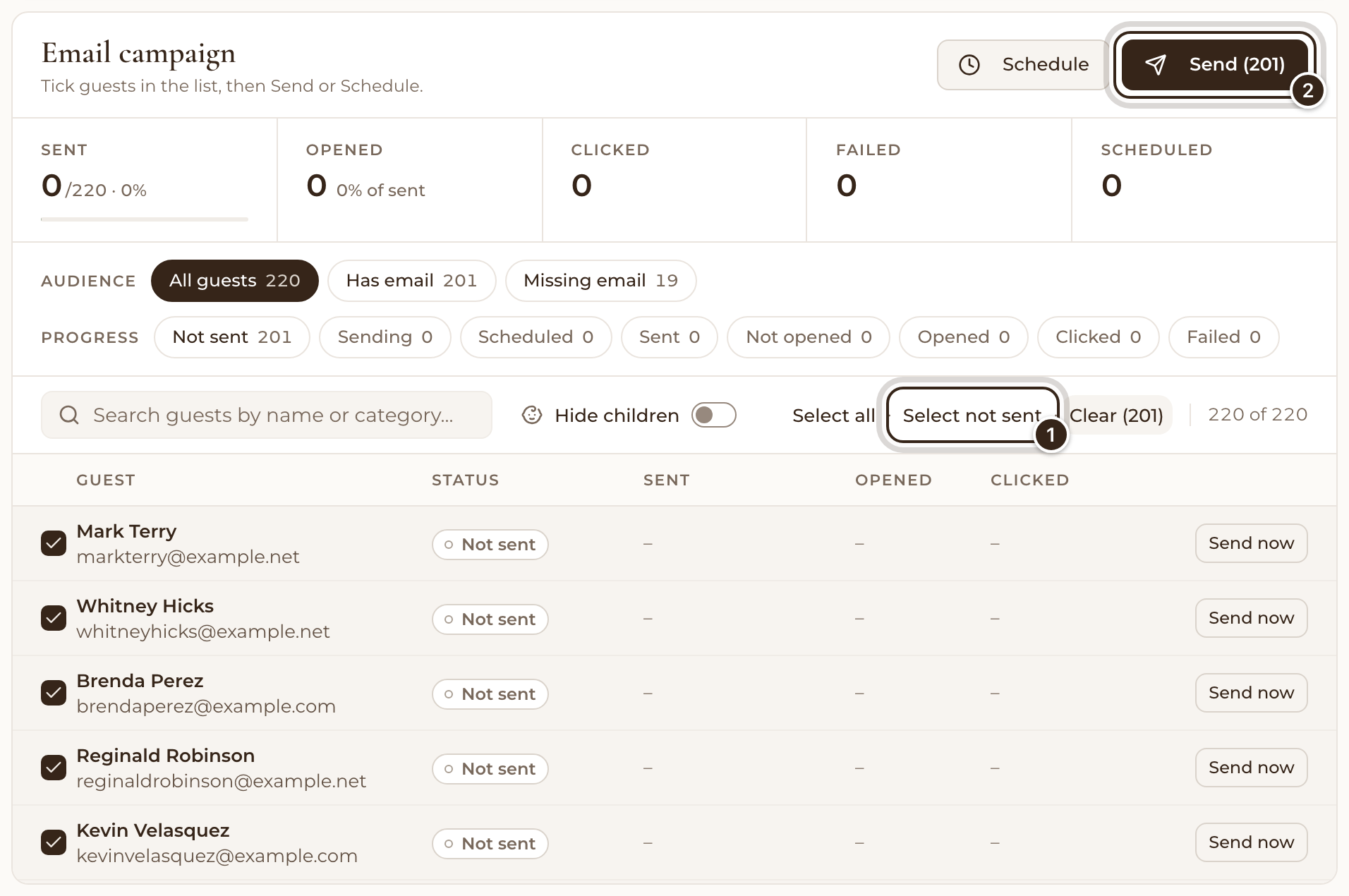Click Mark Terry's Not sent status badge
This screenshot has width=1349, height=896.
[490, 545]
